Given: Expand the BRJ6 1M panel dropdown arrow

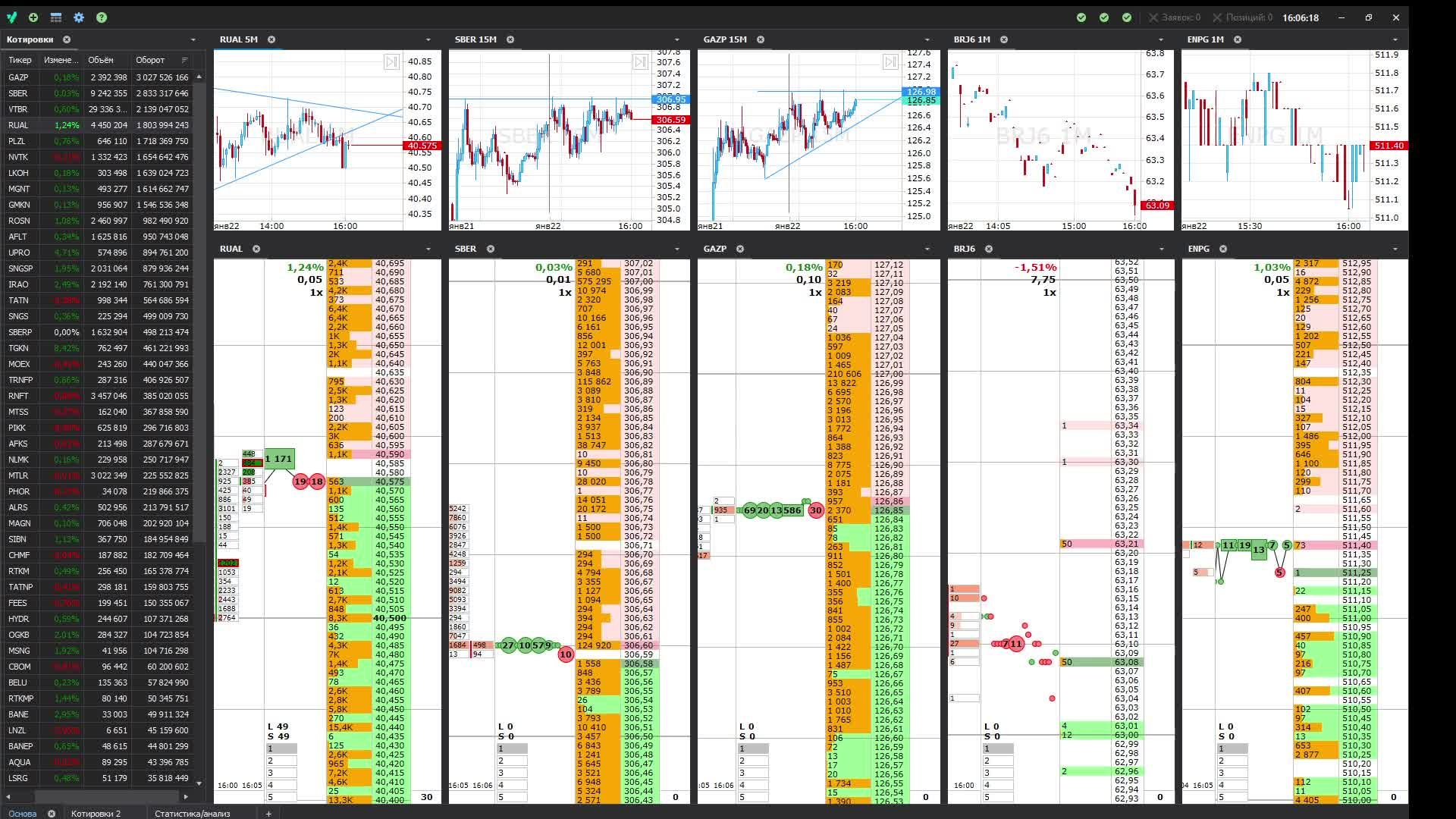Looking at the screenshot, I should point(1160,39).
